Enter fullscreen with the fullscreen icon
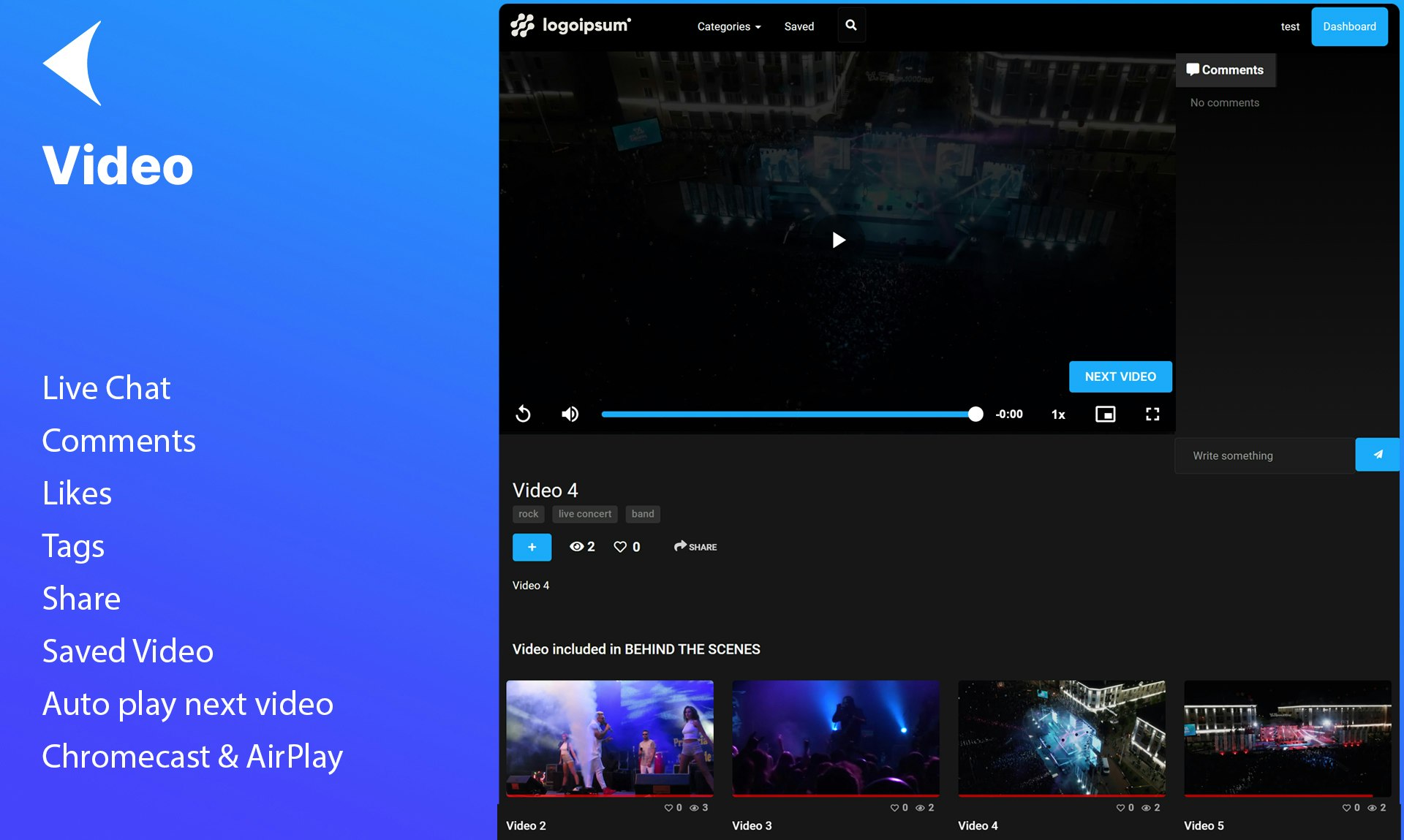1404x840 pixels. tap(1152, 415)
